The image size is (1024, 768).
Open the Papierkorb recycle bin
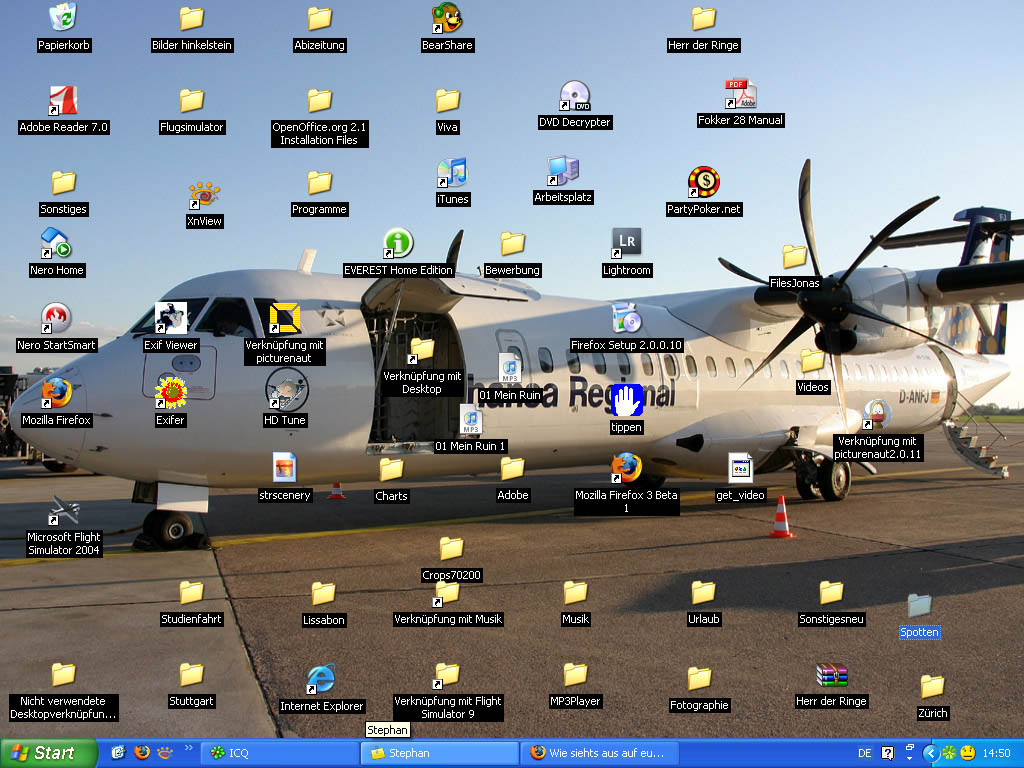click(x=64, y=18)
